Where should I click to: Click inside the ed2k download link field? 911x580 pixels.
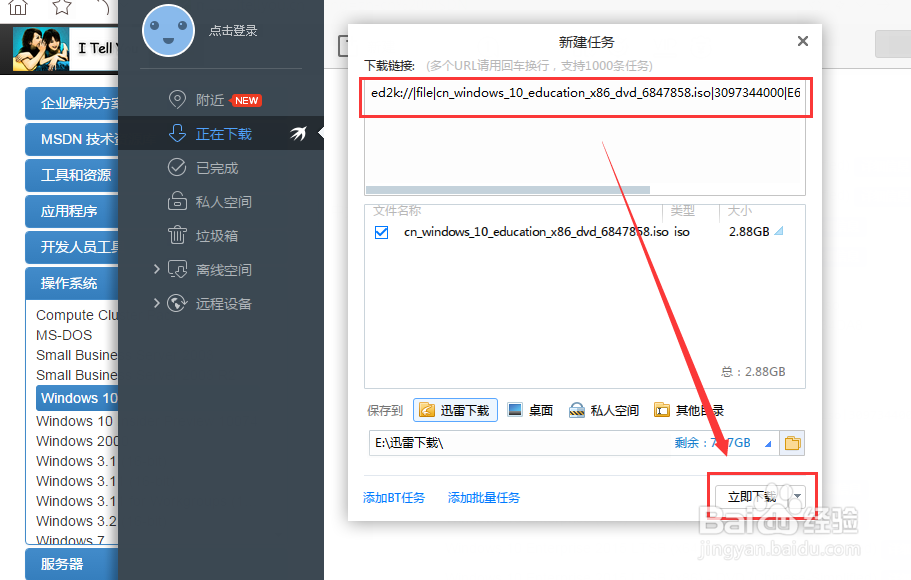[585, 98]
